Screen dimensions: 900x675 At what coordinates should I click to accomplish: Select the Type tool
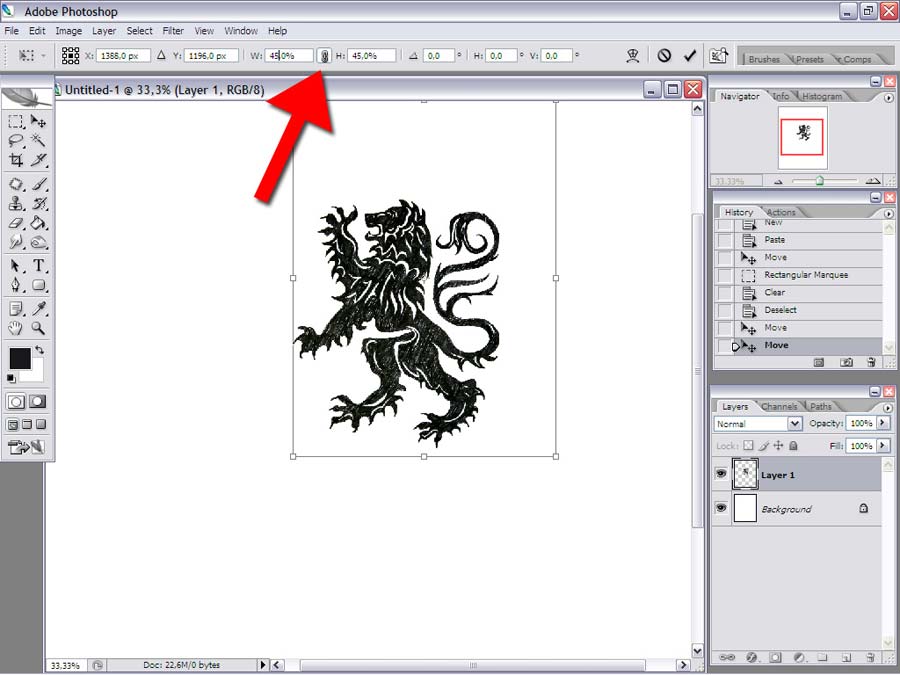[38, 265]
